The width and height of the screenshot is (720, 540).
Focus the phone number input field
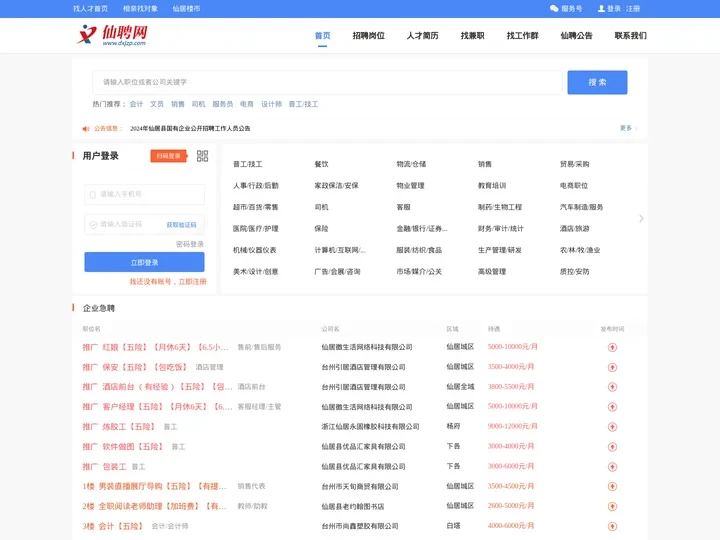[x=144, y=194]
